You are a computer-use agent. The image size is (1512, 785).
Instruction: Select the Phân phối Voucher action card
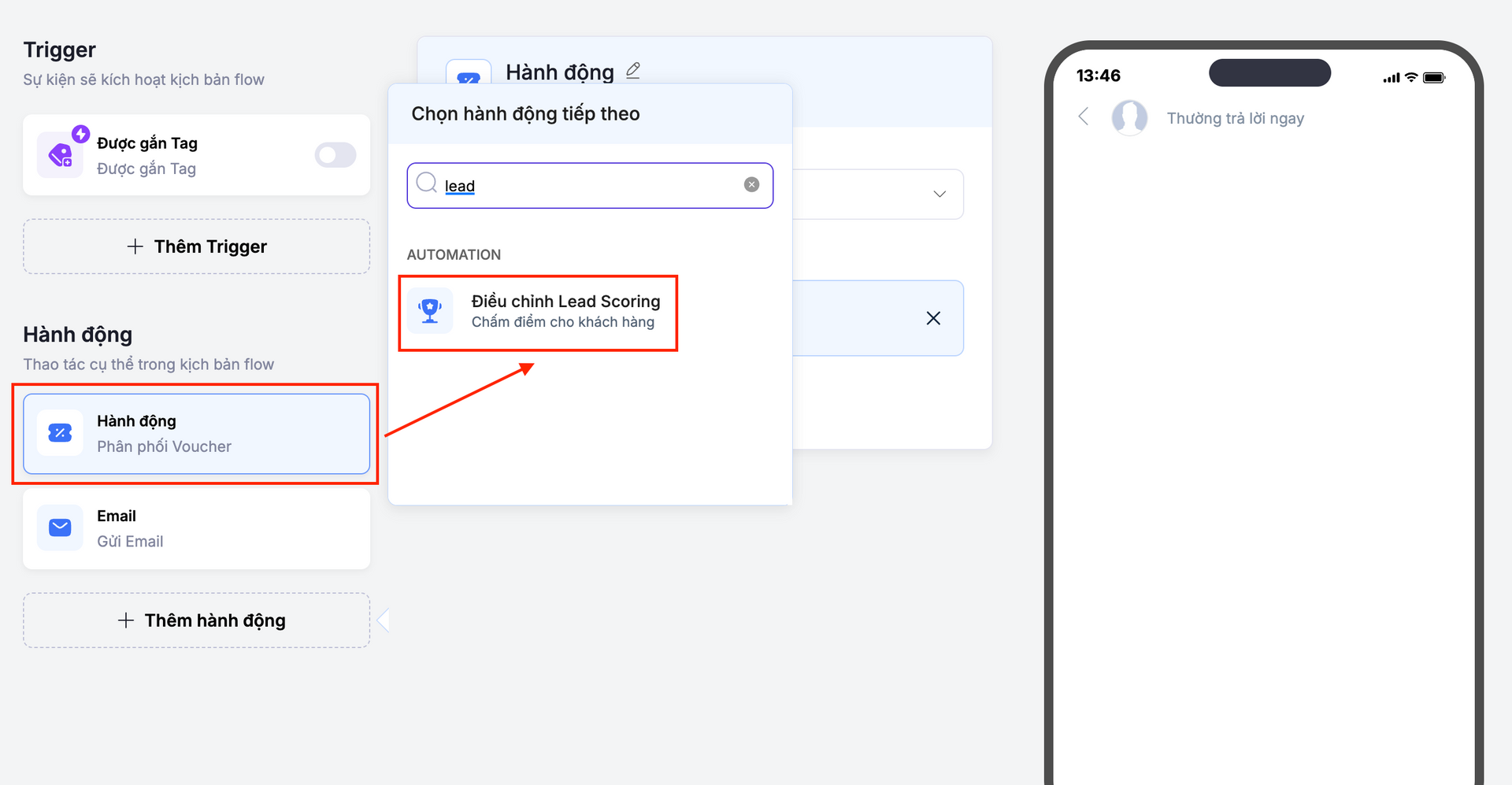tap(197, 434)
